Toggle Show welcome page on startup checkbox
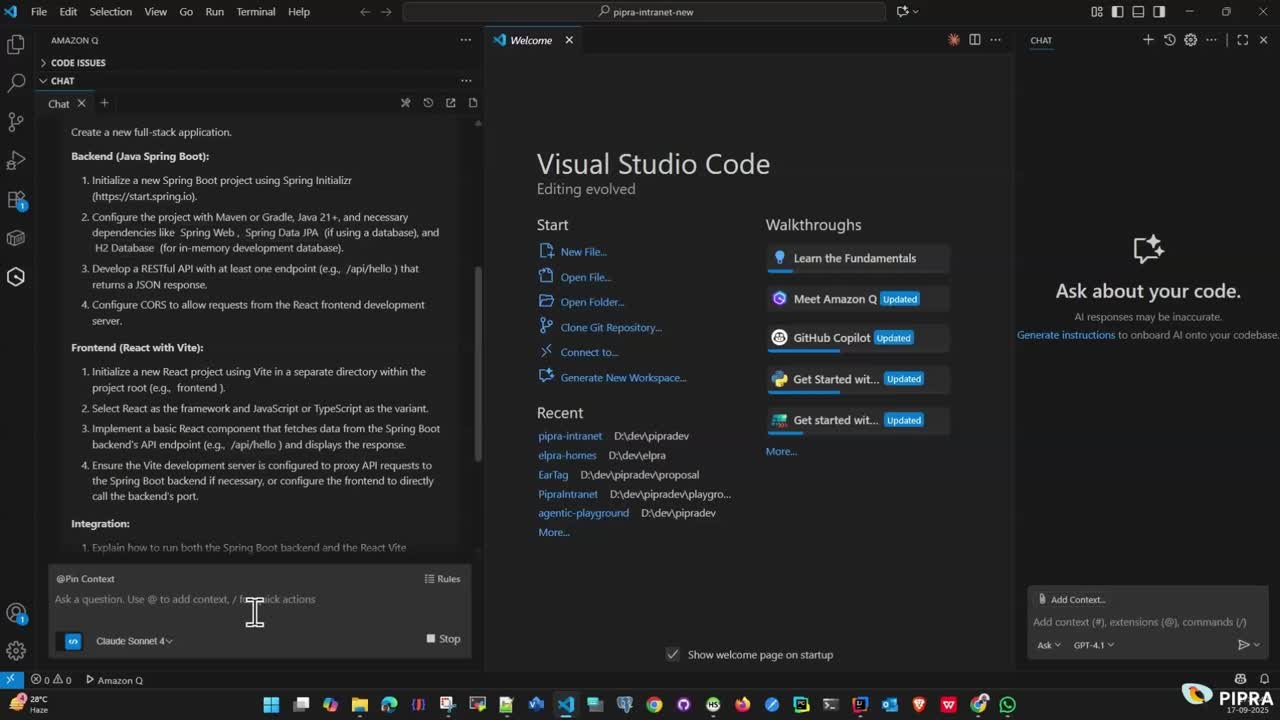 [x=672, y=655]
